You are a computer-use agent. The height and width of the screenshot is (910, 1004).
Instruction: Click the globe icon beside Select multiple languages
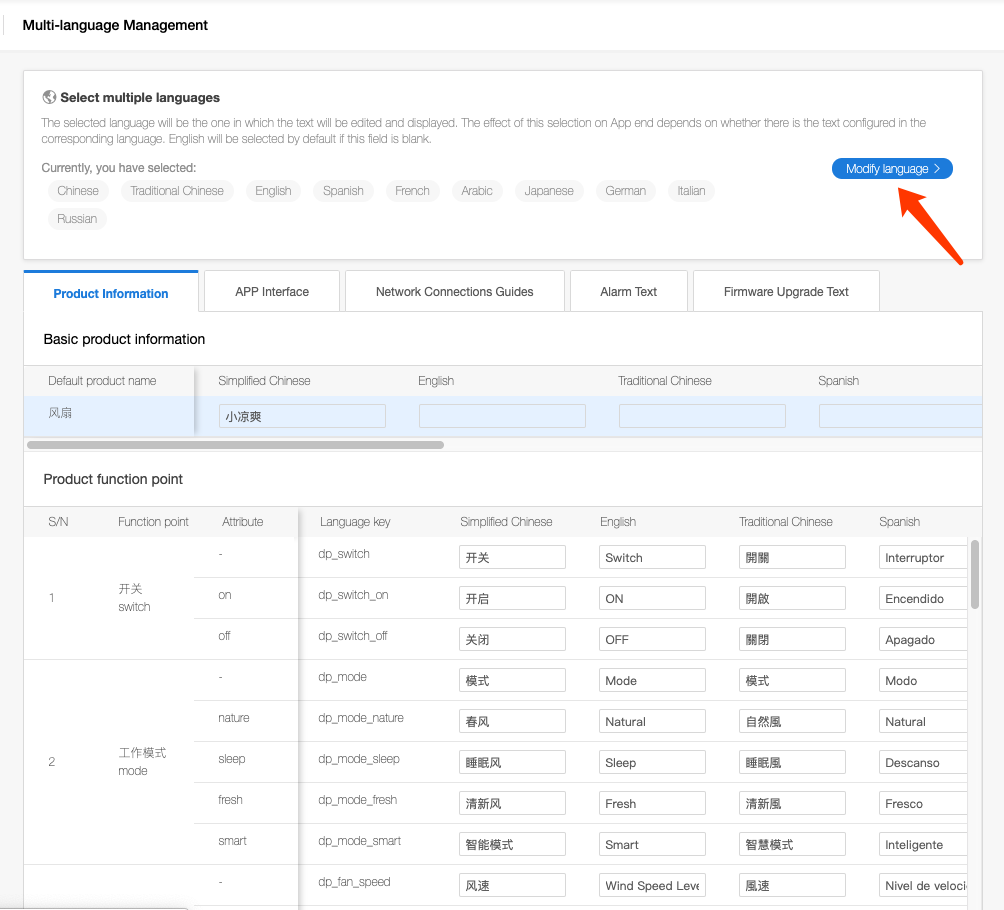click(x=49, y=97)
